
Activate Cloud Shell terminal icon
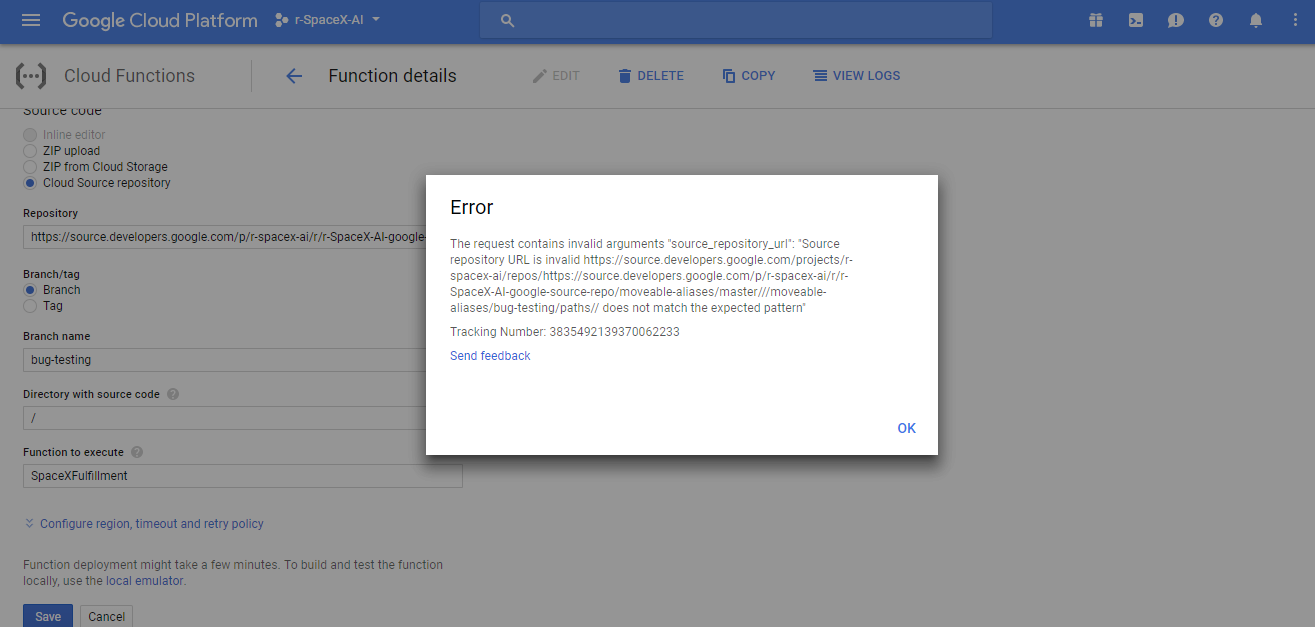(1136, 20)
